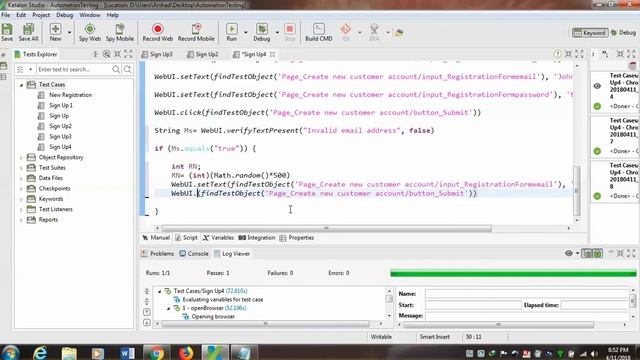Viewport: 640px width, 360px height.
Task: Open Google Chrome from taskbar
Action: tap(156, 353)
